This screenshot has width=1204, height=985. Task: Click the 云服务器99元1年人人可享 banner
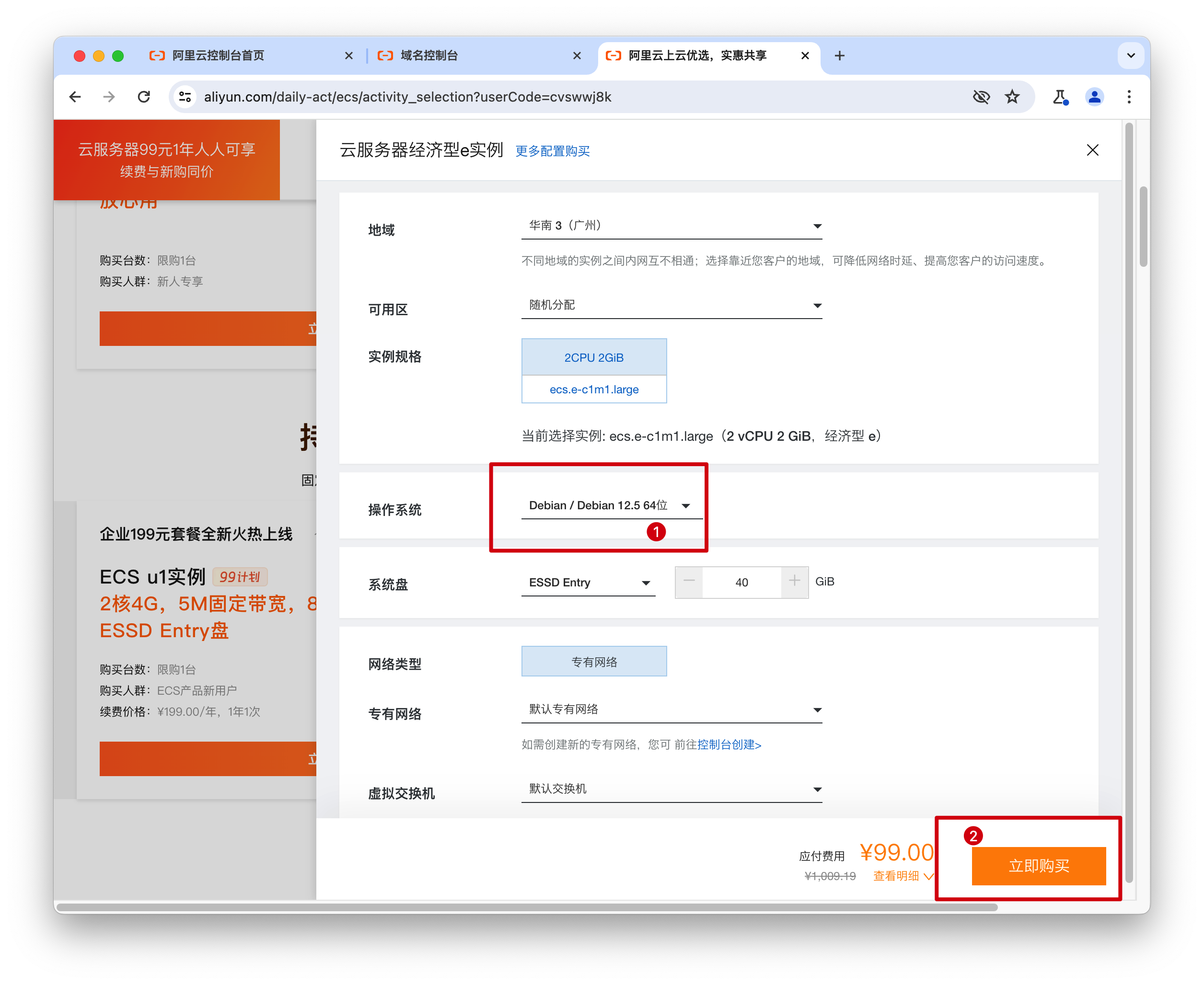pyautogui.click(x=166, y=160)
